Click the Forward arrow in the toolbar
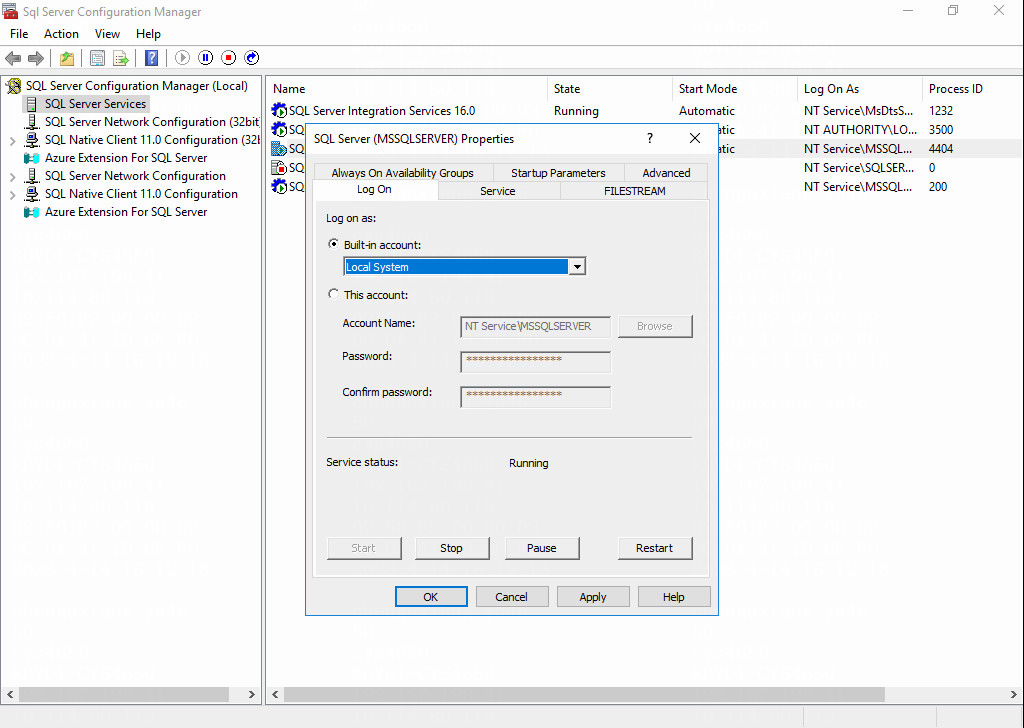 click(36, 58)
